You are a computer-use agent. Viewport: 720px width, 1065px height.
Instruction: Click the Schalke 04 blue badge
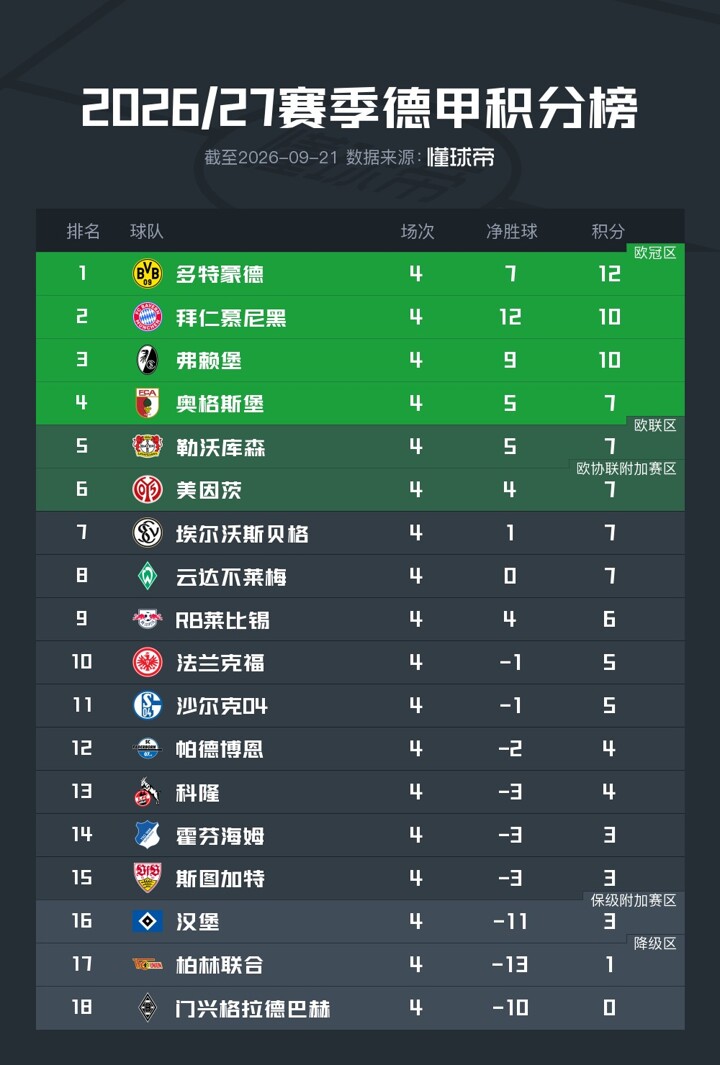tap(147, 705)
